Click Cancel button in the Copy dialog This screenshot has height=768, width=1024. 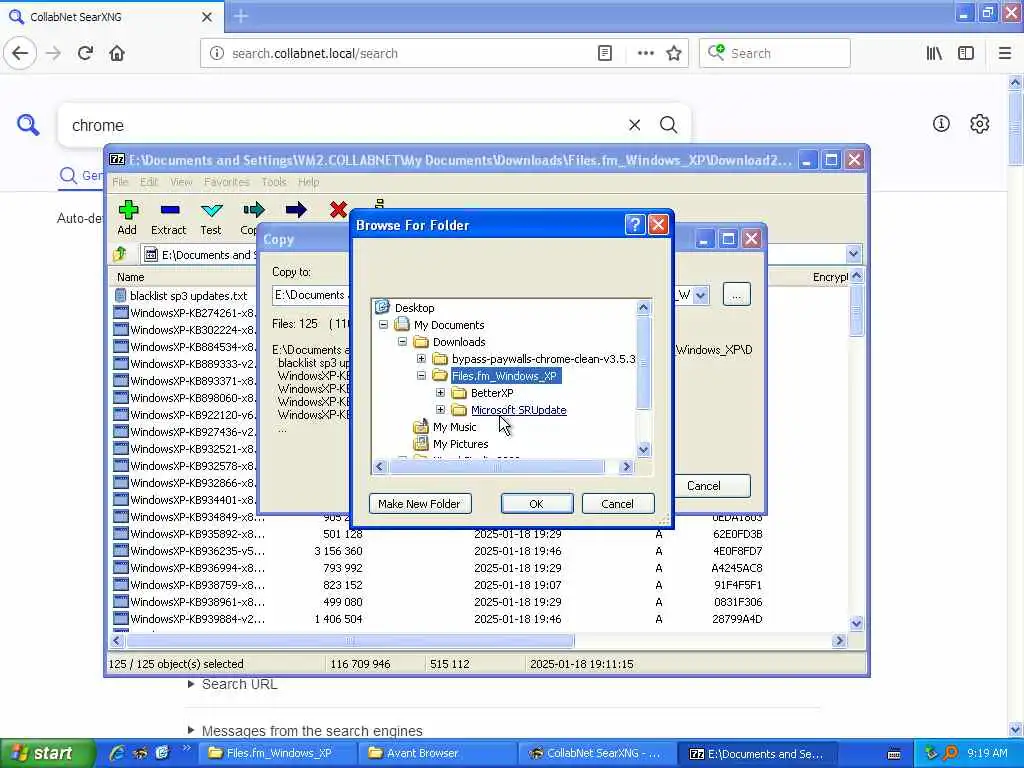point(711,486)
